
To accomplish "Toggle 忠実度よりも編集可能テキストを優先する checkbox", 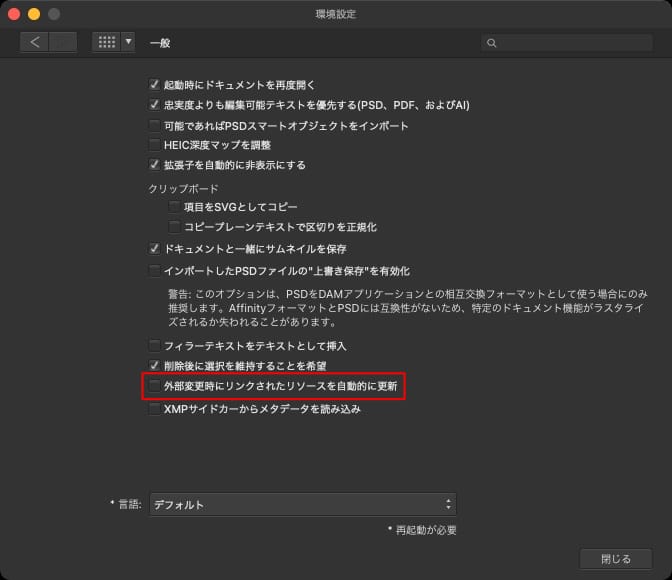I will tap(154, 105).
